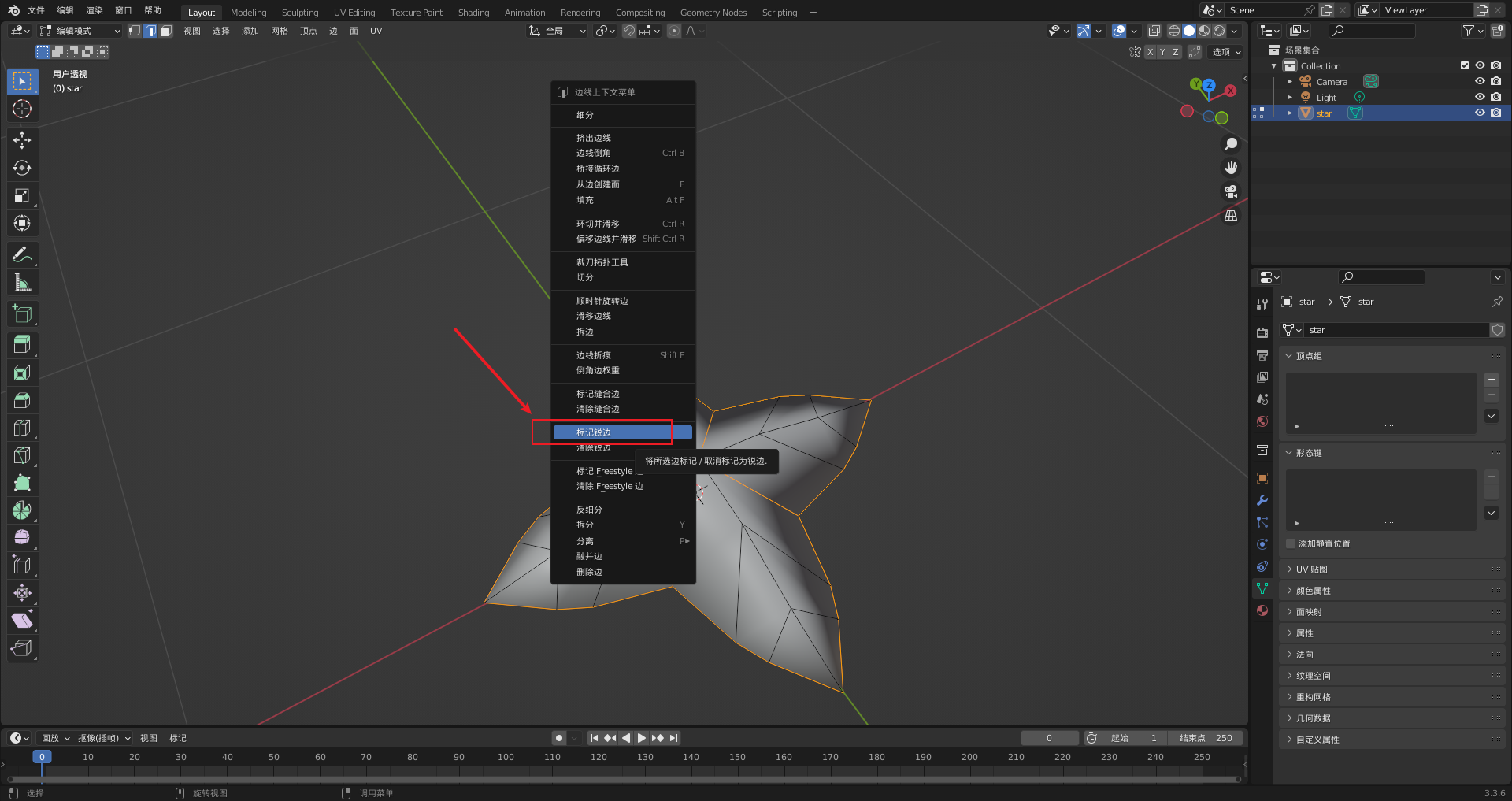Expand the 颜色属性 panel
Image resolution: width=1512 pixels, height=801 pixels.
pos(1392,591)
